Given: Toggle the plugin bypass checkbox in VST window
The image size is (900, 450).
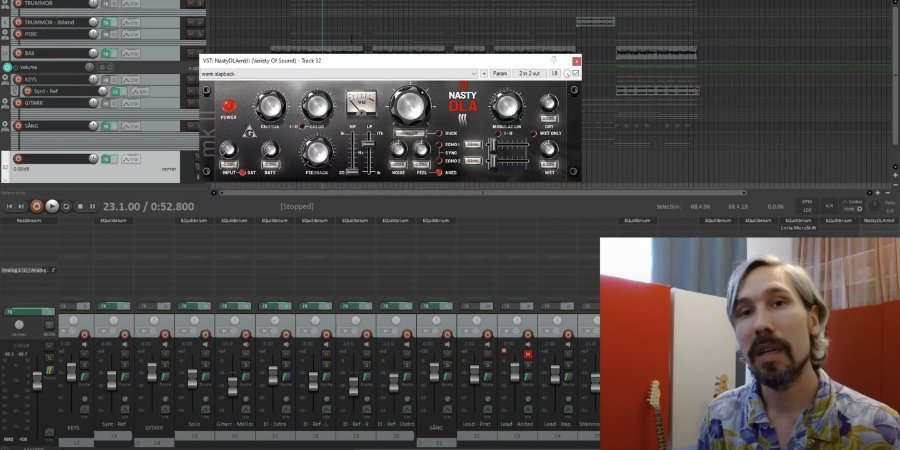Looking at the screenshot, I should [x=576, y=73].
